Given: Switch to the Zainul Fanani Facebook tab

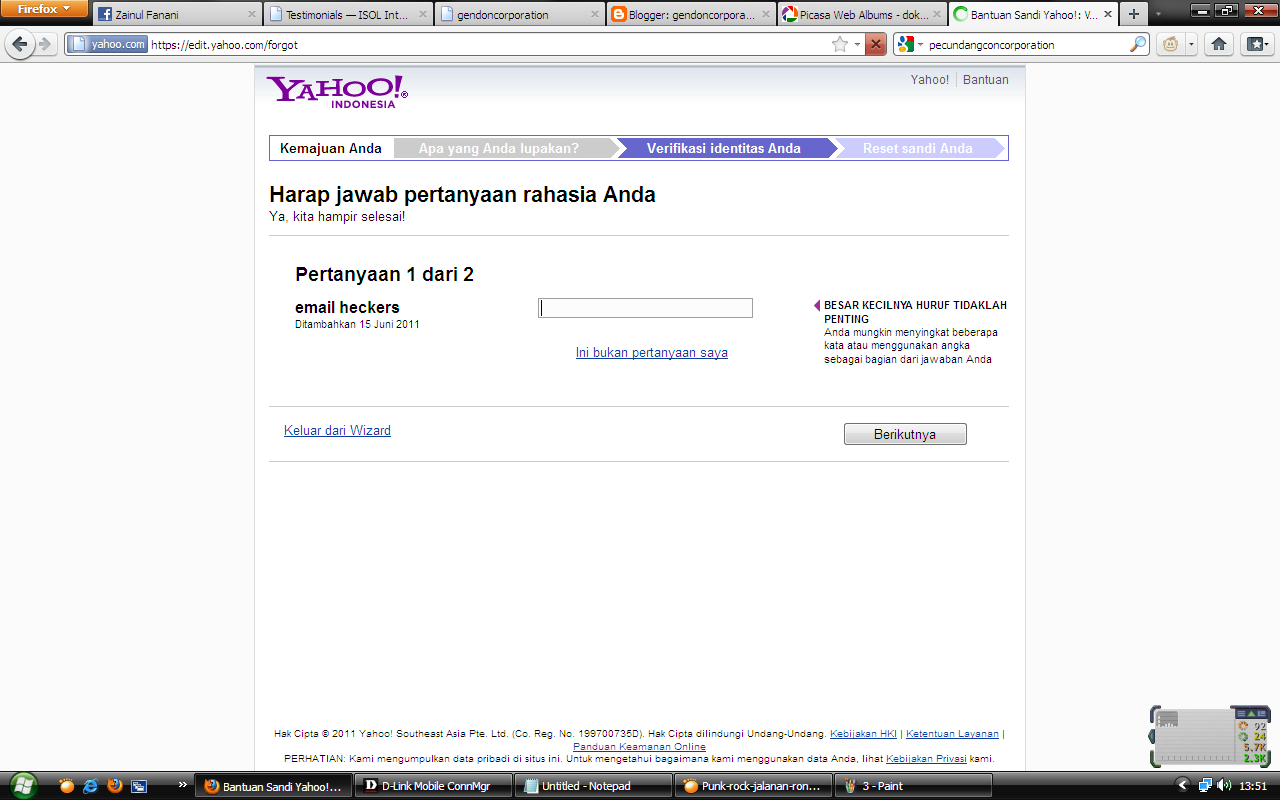Looking at the screenshot, I should 177,15.
